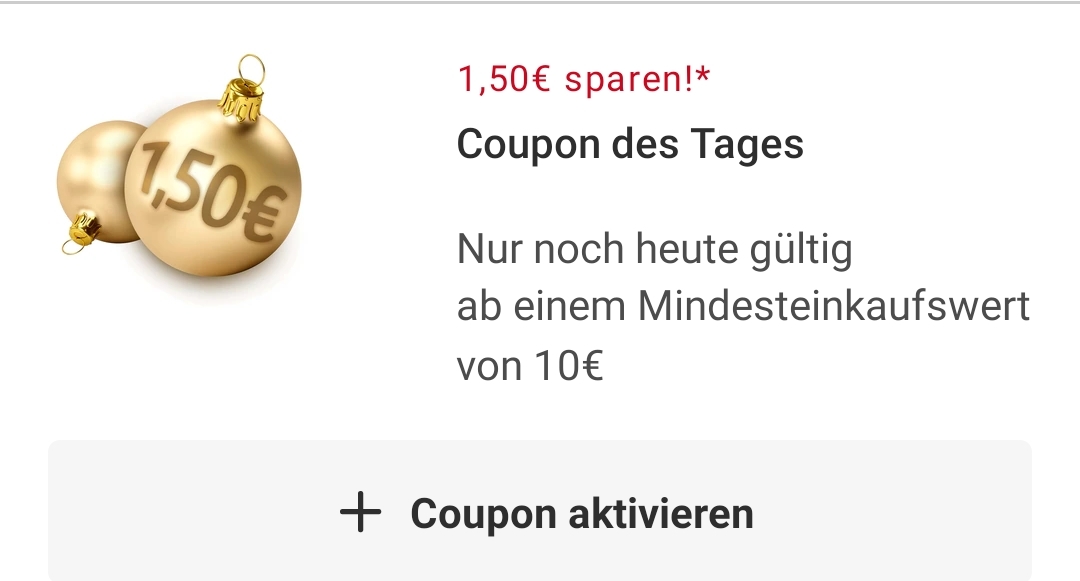Click the gray Coupon aktivieren button area
The image size is (1080, 581).
pyautogui.click(x=540, y=510)
